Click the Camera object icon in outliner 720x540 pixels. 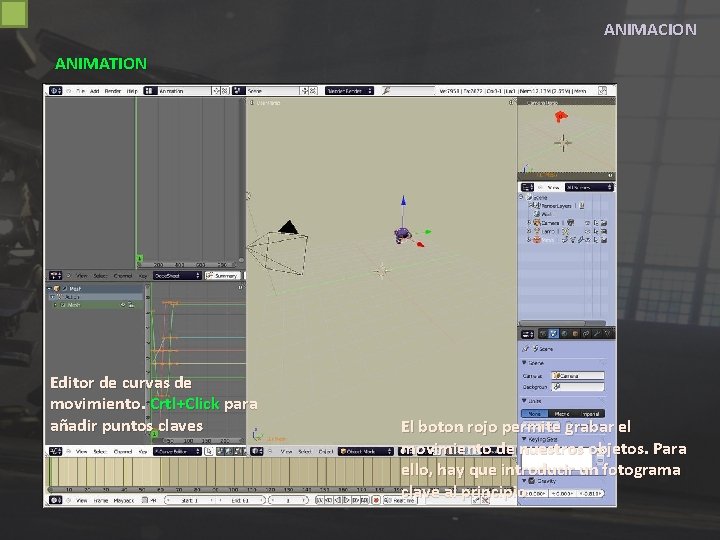point(536,223)
